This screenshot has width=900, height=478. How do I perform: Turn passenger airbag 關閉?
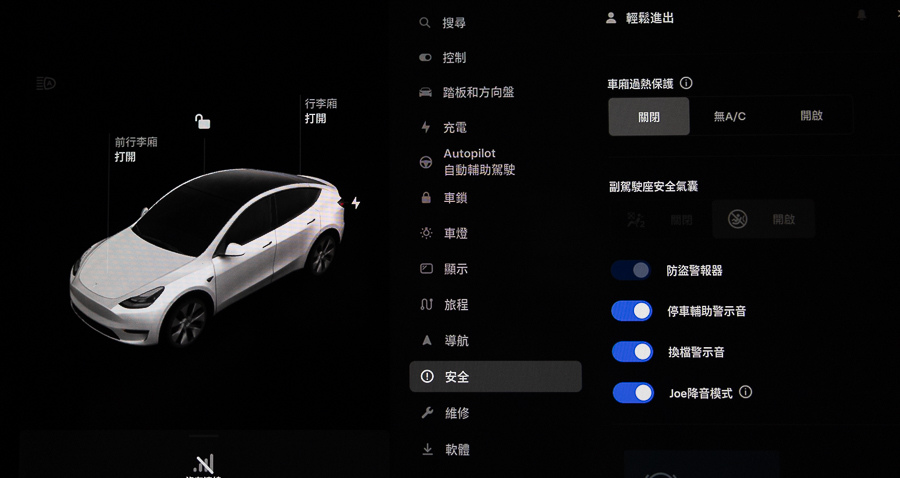tap(660, 219)
